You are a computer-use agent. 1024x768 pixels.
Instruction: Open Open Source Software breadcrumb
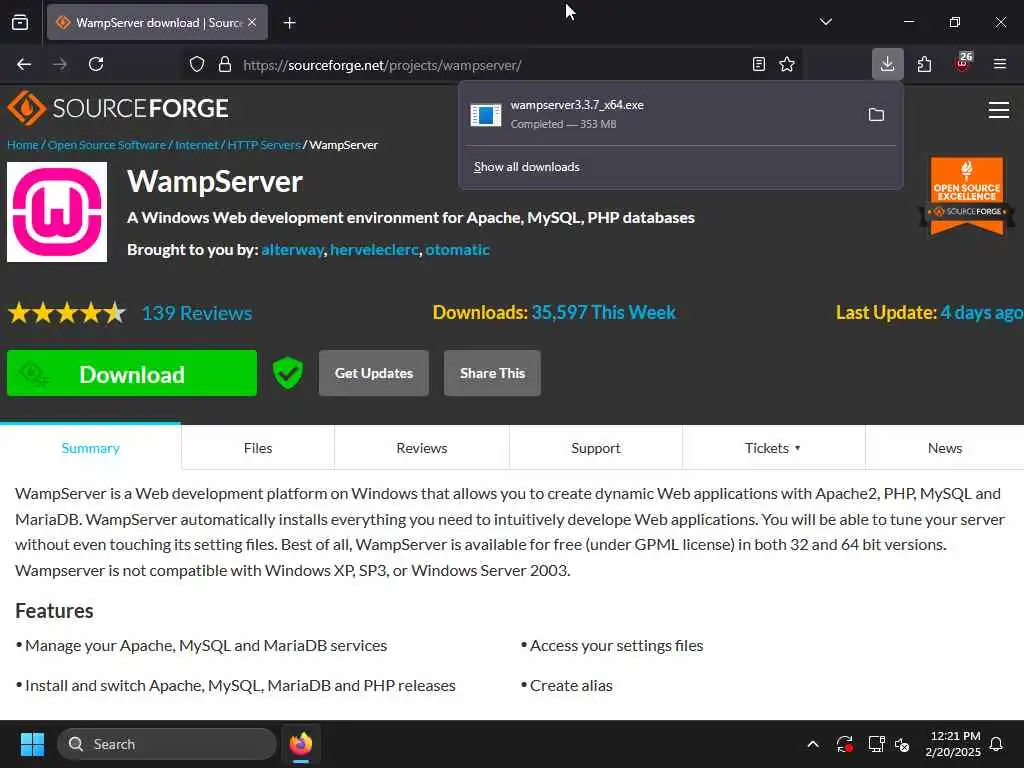106,145
